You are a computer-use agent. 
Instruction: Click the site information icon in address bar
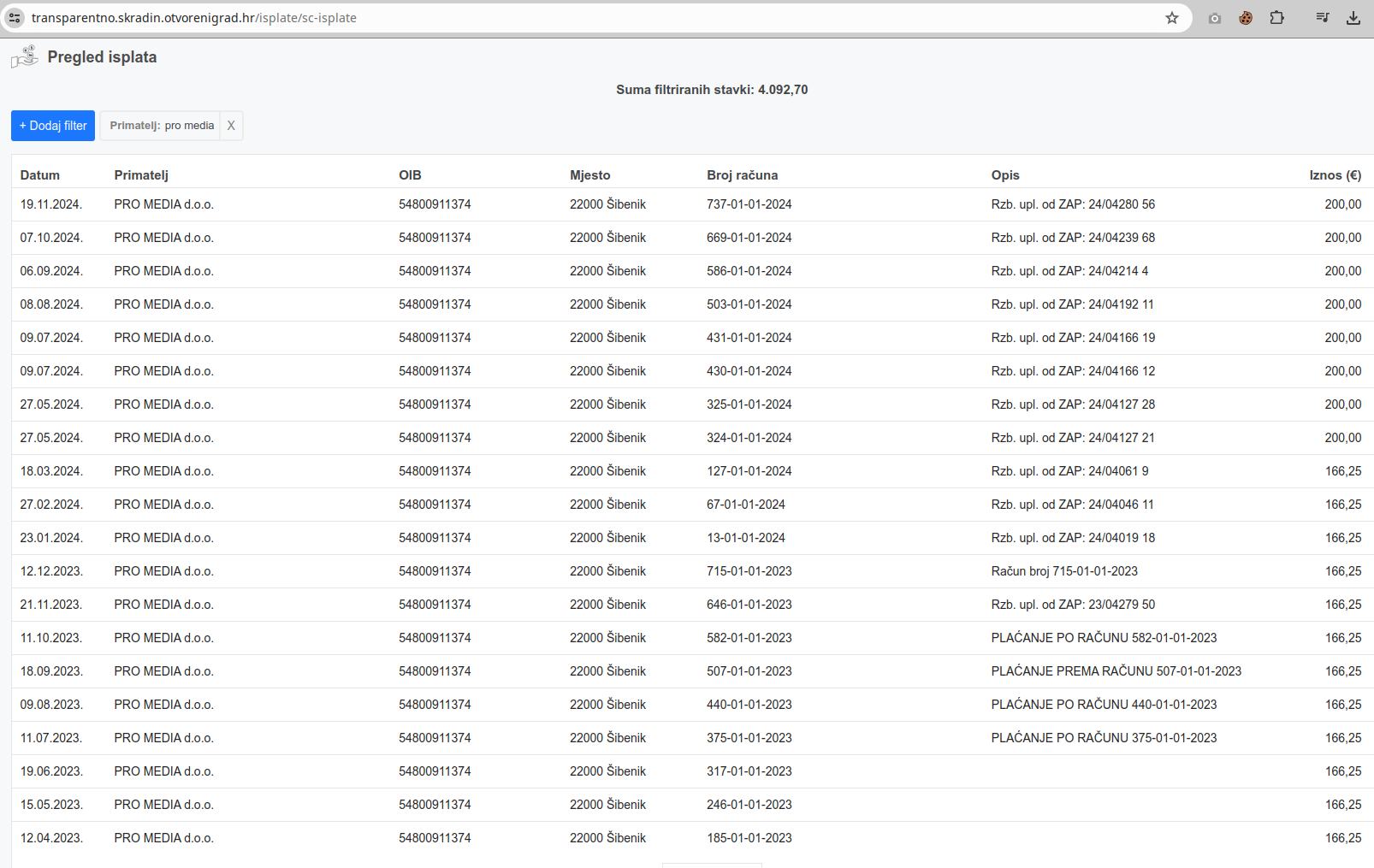click(15, 17)
